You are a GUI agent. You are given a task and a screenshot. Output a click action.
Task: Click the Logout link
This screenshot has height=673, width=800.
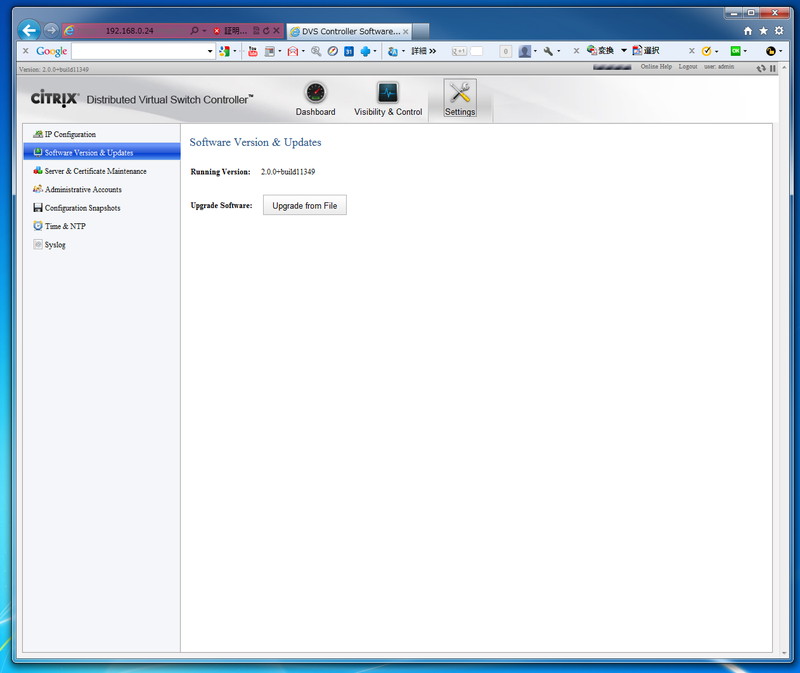[x=688, y=66]
